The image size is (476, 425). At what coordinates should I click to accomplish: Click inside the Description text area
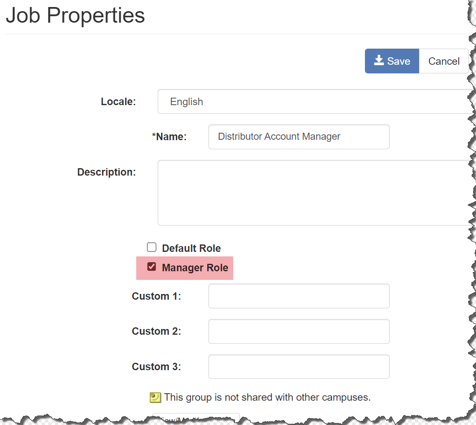[x=315, y=193]
